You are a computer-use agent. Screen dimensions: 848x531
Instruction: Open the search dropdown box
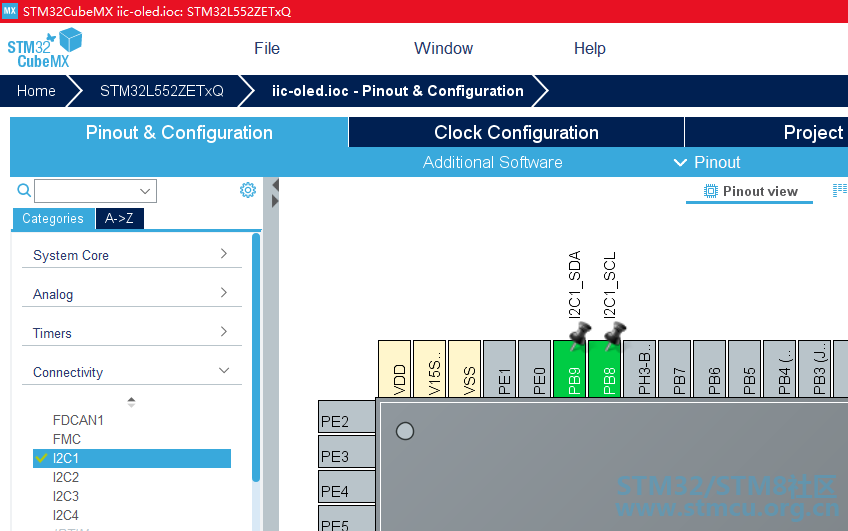(95, 191)
